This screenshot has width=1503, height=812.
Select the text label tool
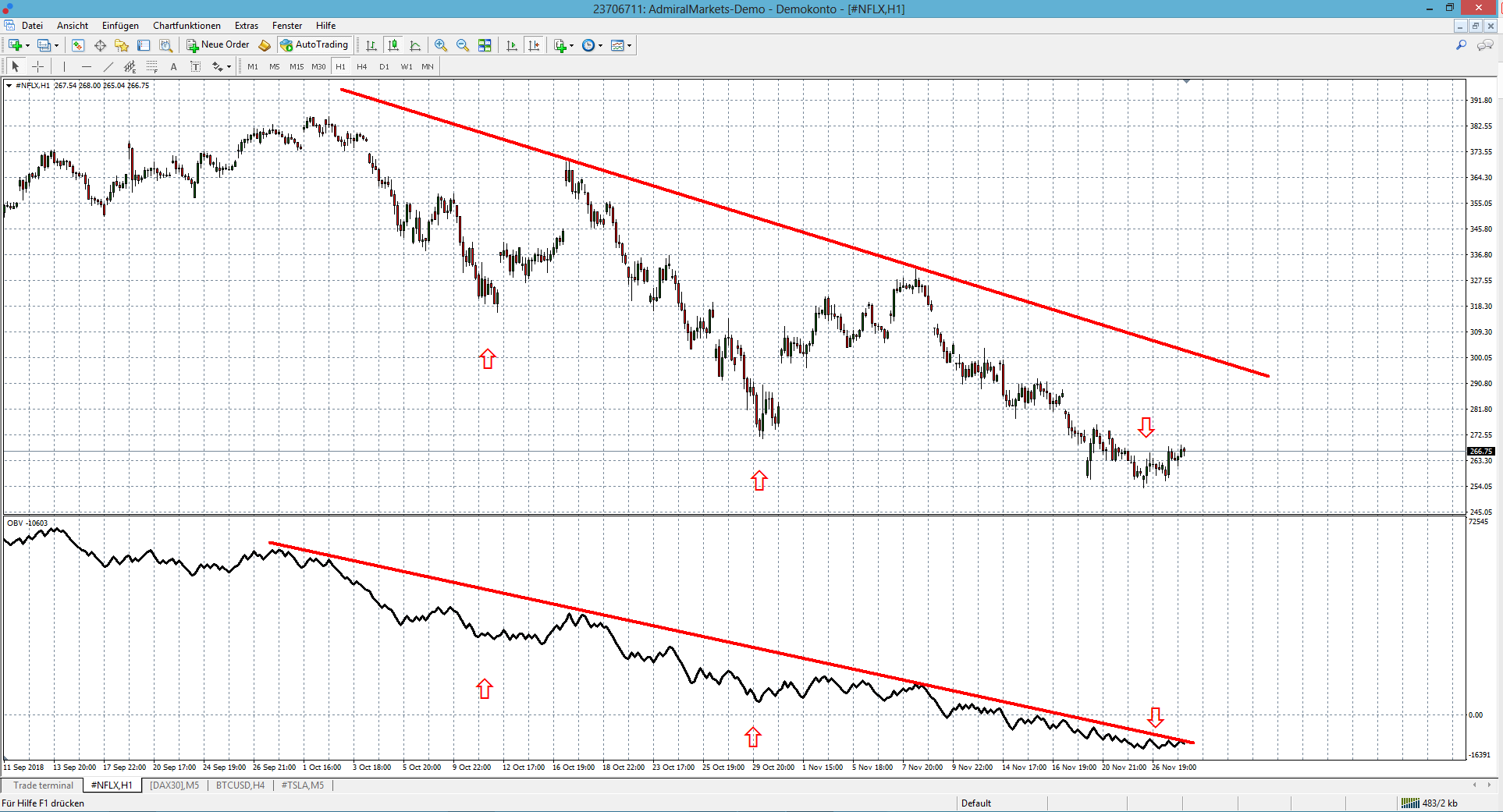click(173, 66)
